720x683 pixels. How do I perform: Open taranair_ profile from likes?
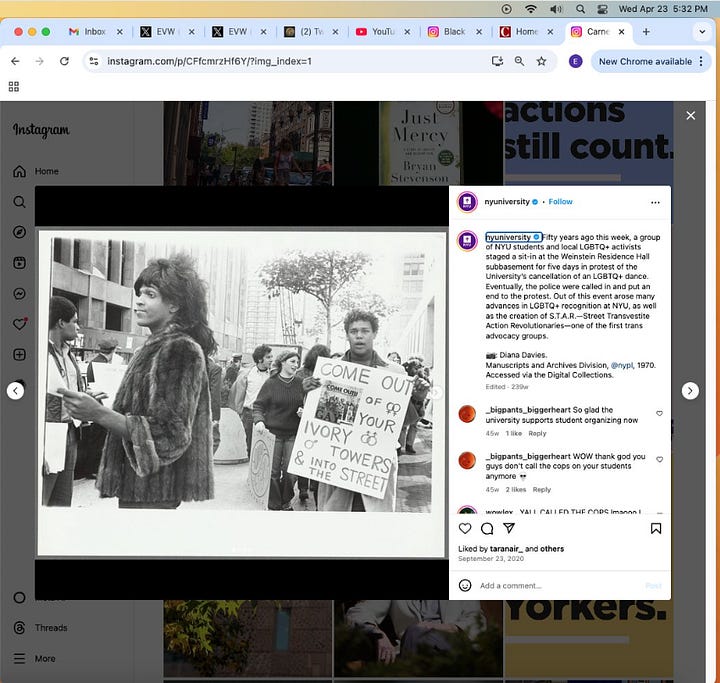click(506, 548)
